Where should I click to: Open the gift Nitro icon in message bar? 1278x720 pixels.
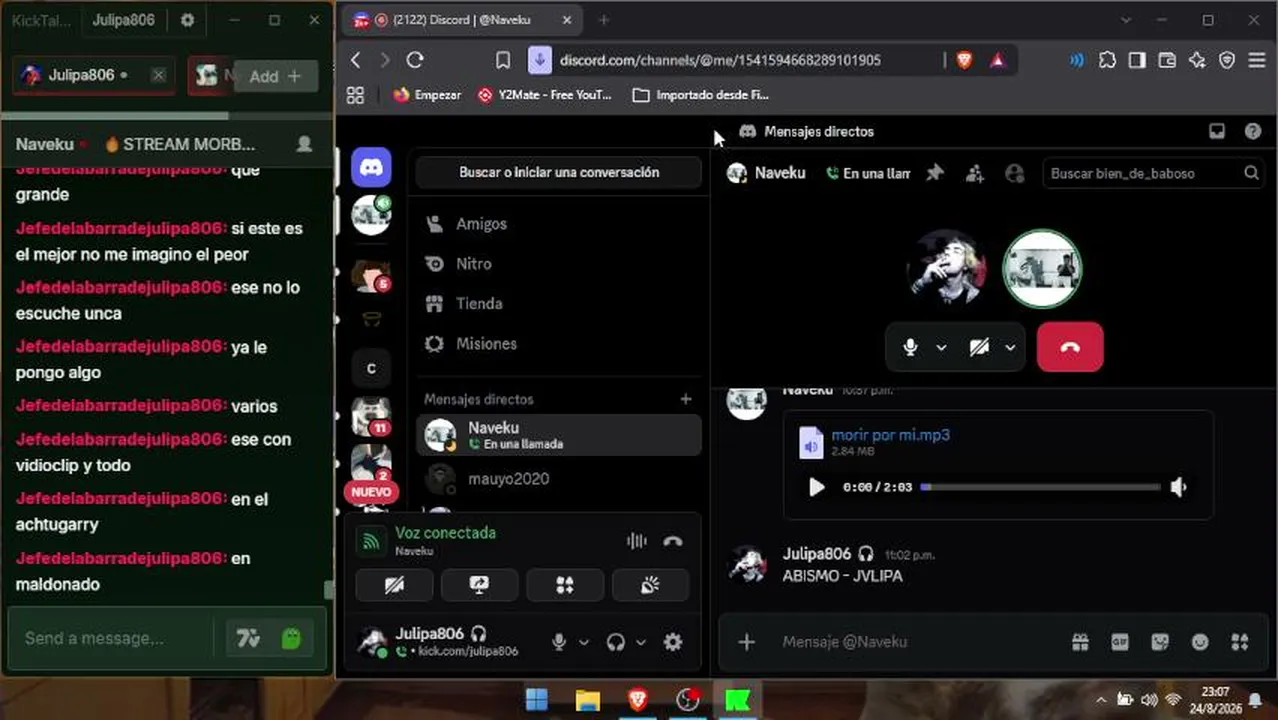point(1080,642)
